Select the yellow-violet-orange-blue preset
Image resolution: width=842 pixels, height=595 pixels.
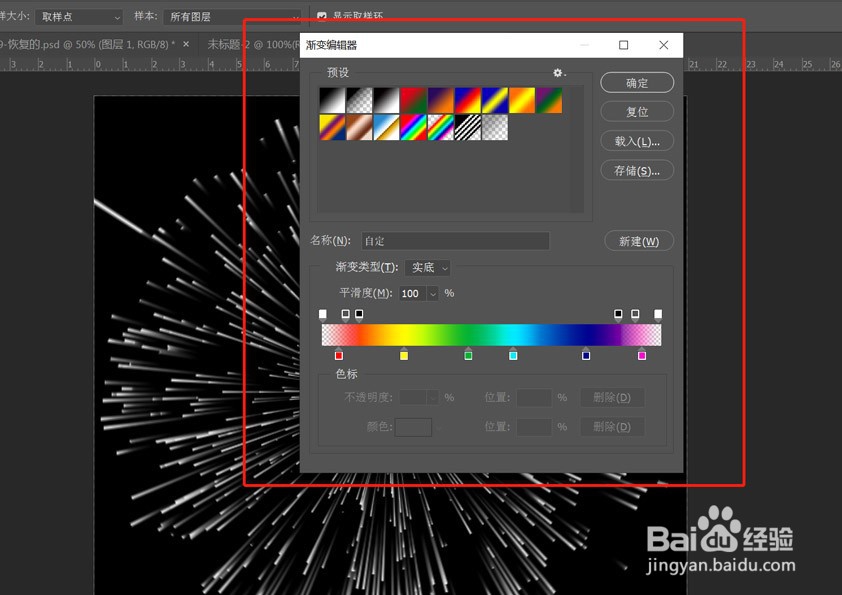(x=332, y=127)
